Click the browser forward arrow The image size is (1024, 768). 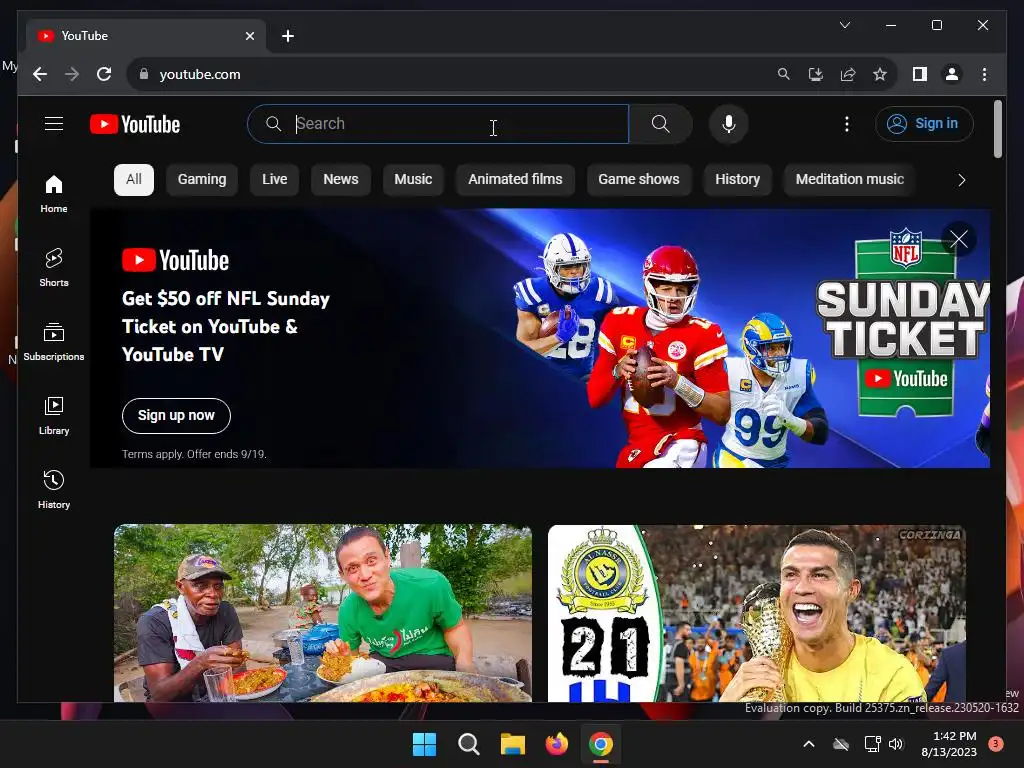(x=72, y=74)
